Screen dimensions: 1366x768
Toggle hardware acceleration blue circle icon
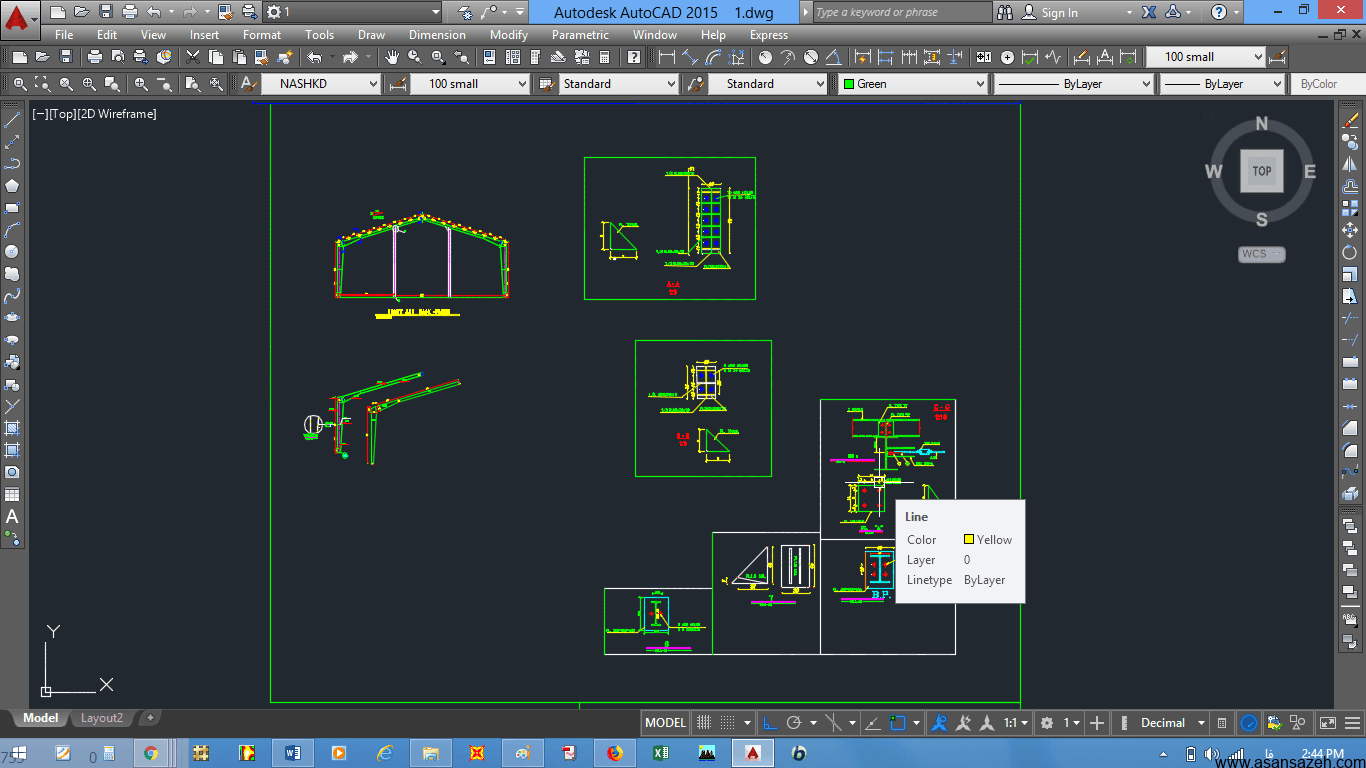(1249, 723)
